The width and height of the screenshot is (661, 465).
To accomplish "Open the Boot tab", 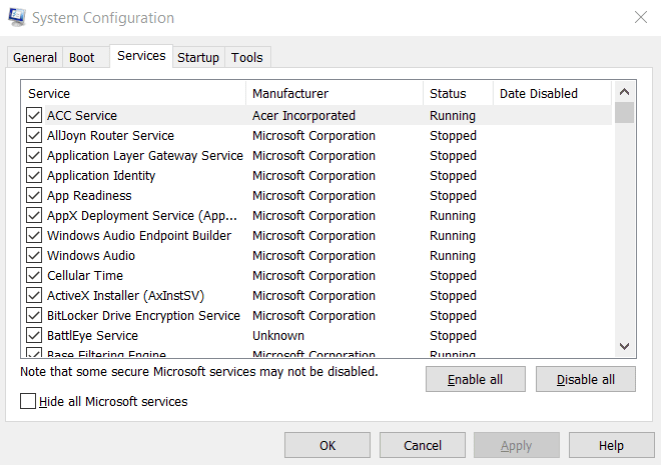I will (82, 58).
